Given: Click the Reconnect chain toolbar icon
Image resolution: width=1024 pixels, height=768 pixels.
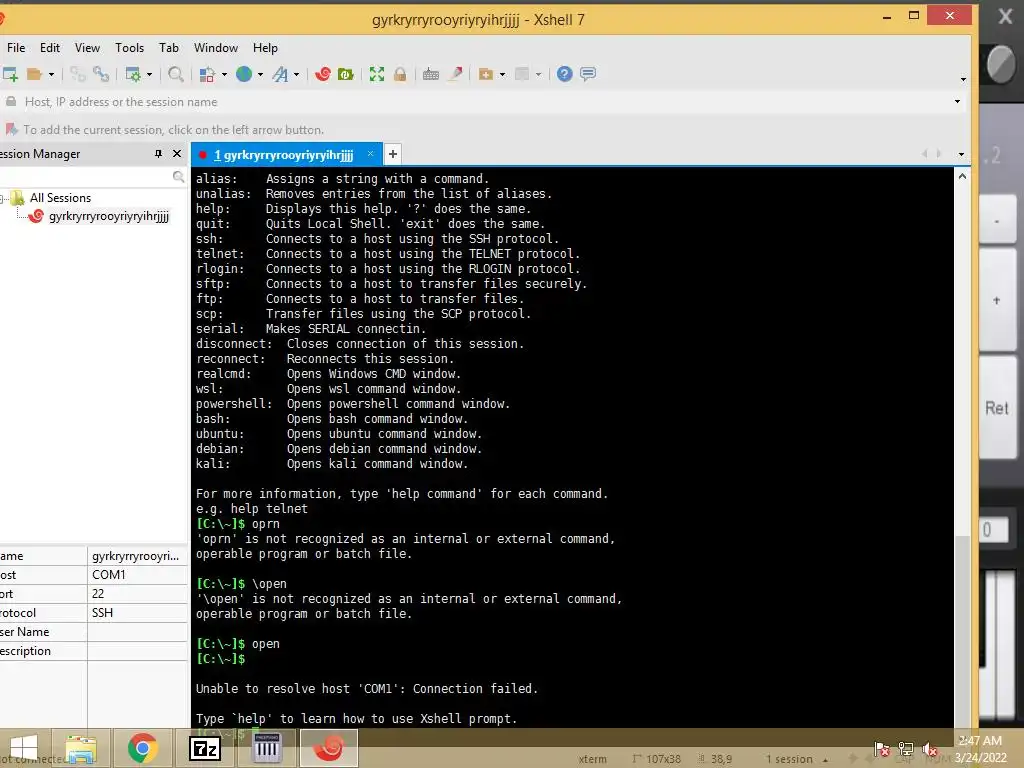Looking at the screenshot, I should (x=101, y=74).
